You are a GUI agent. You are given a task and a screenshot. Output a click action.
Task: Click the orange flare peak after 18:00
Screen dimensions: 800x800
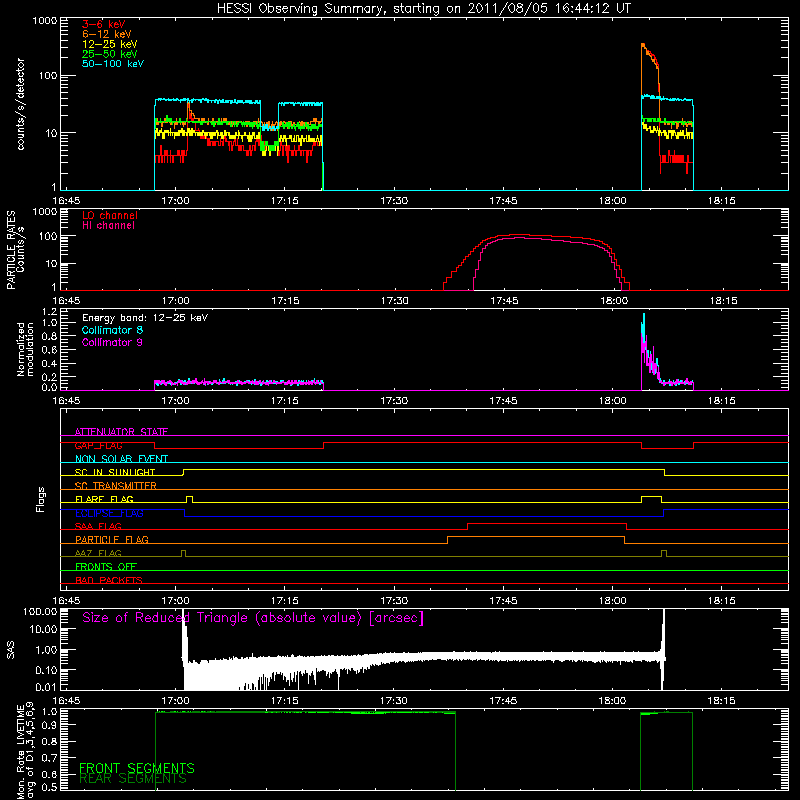(x=650, y=56)
